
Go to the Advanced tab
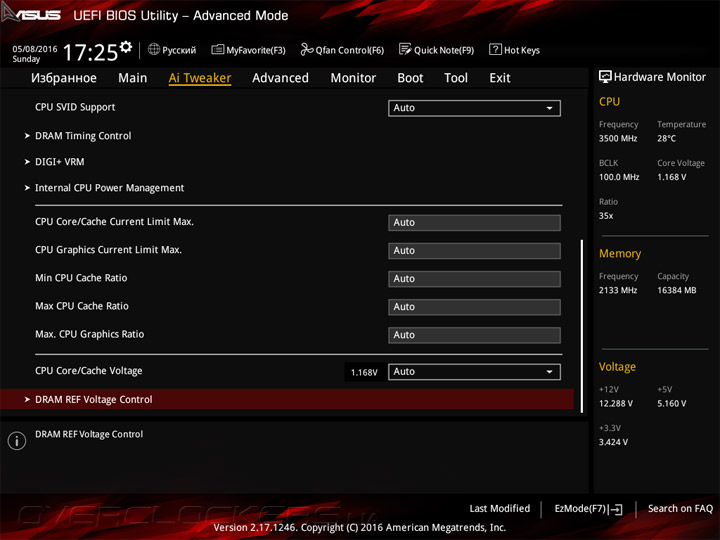pos(281,78)
